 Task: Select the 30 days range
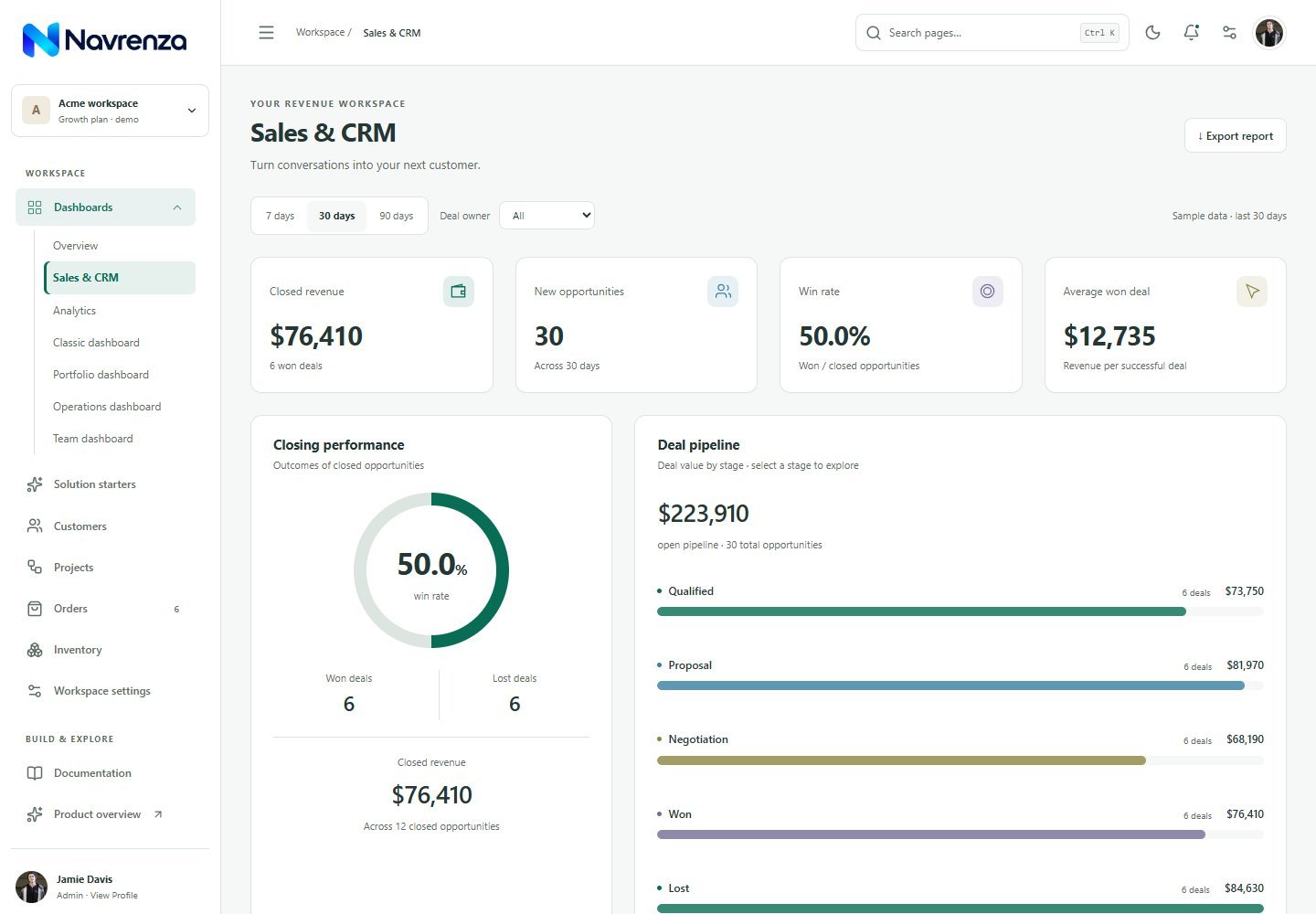(x=336, y=216)
